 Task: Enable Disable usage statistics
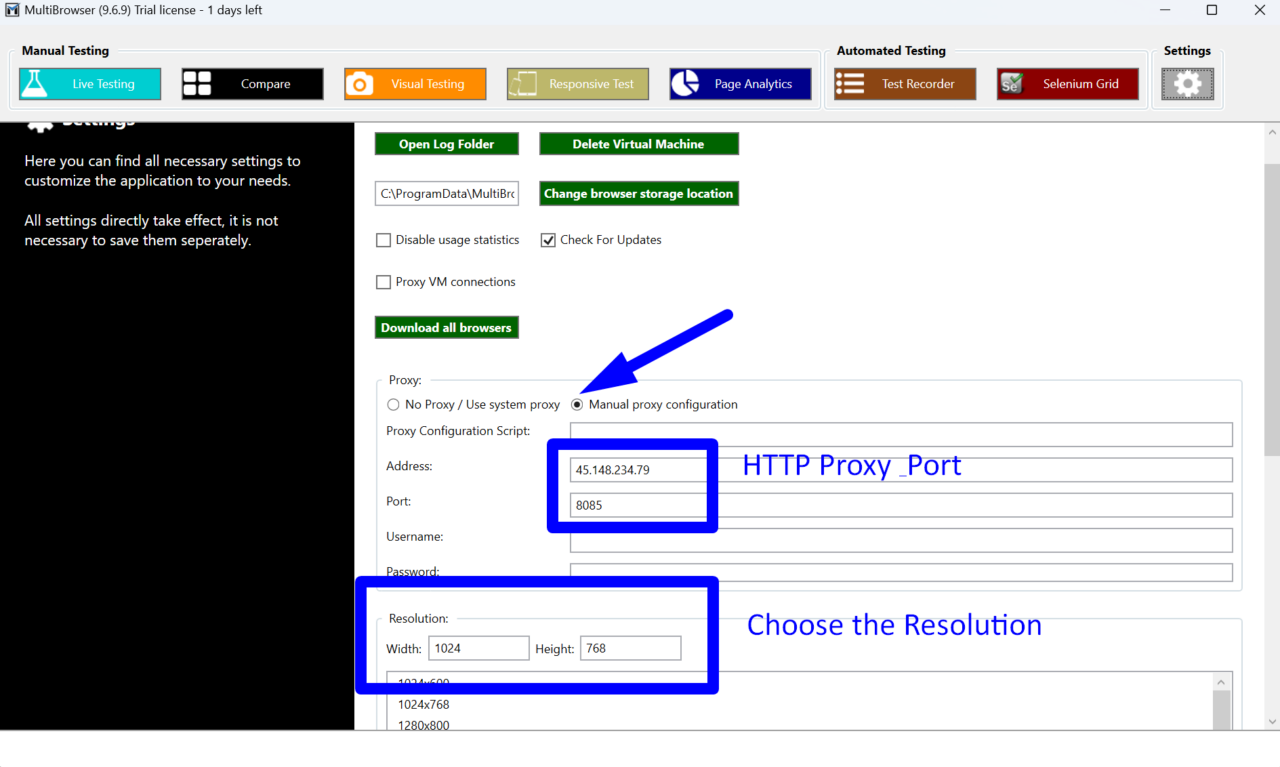[x=383, y=240]
